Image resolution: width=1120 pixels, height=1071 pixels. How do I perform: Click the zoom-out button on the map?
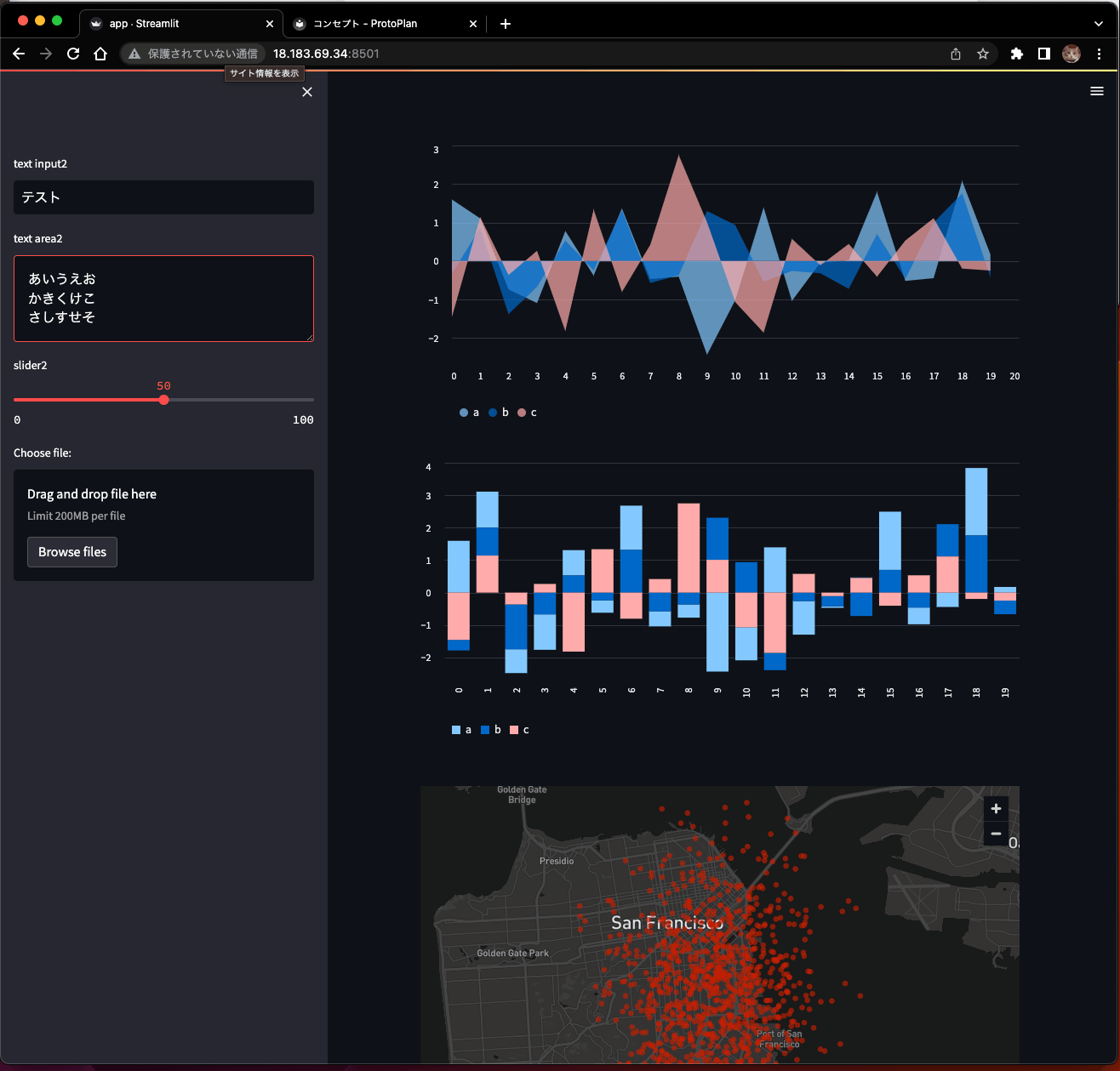pos(995,833)
